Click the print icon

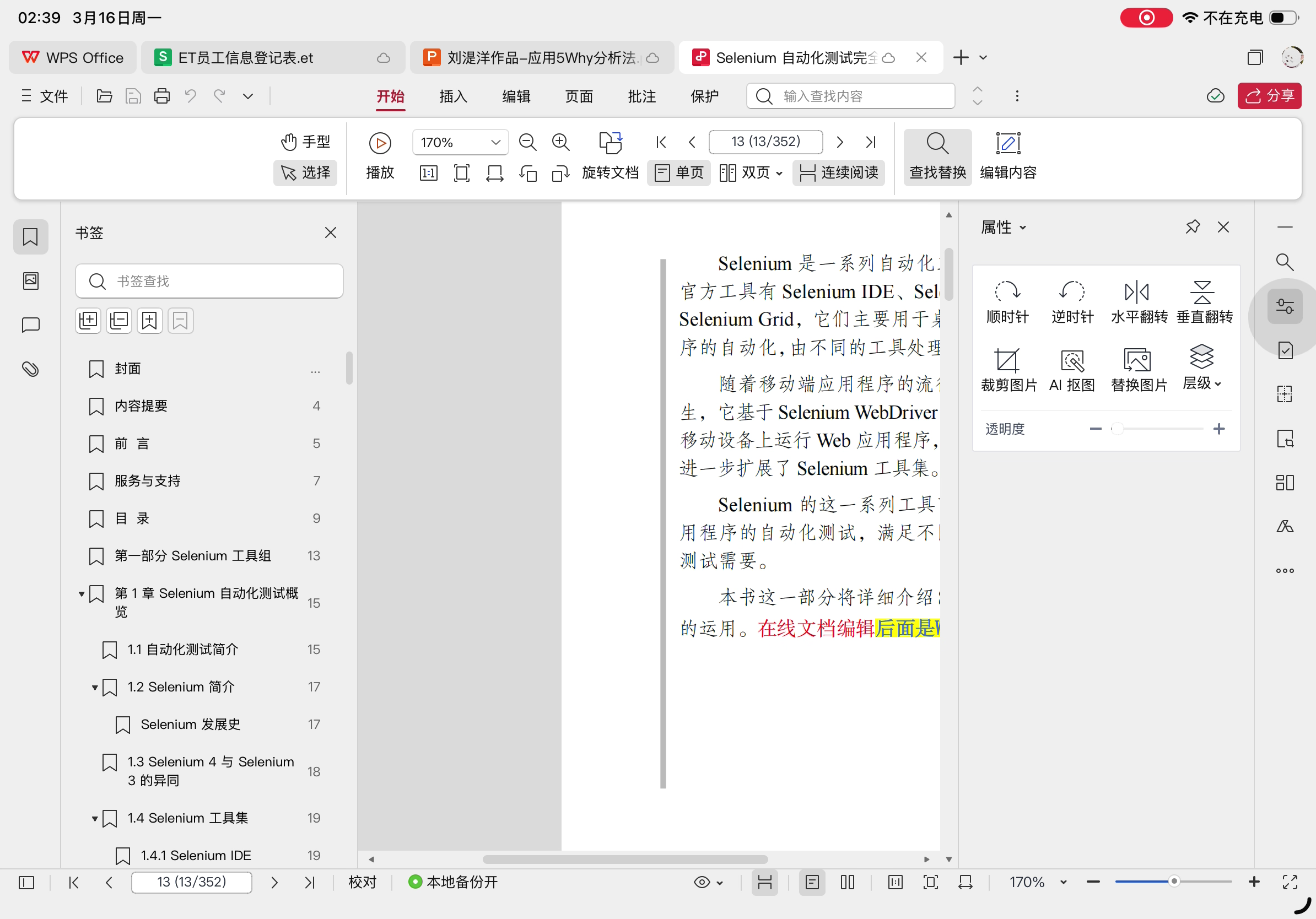(161, 96)
